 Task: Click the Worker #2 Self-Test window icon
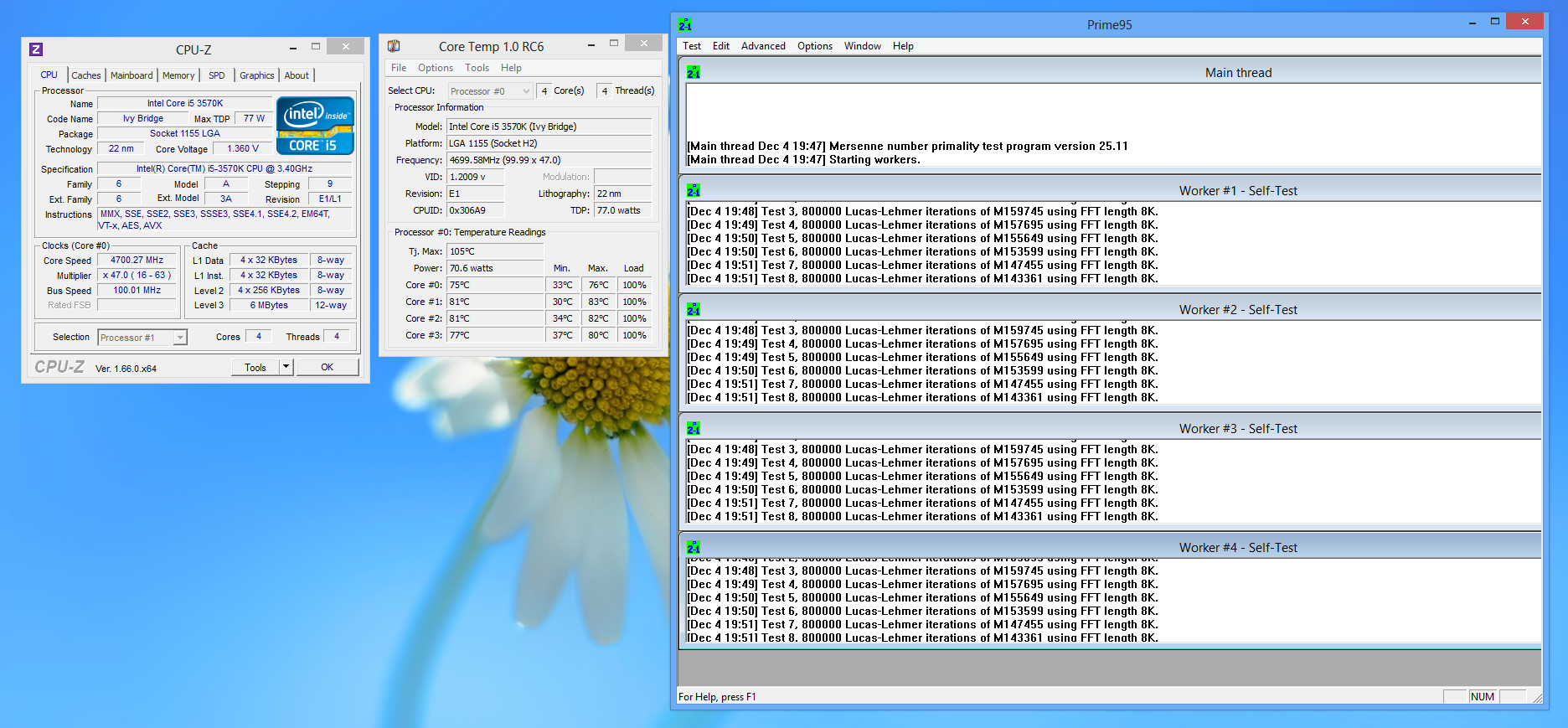pos(694,310)
